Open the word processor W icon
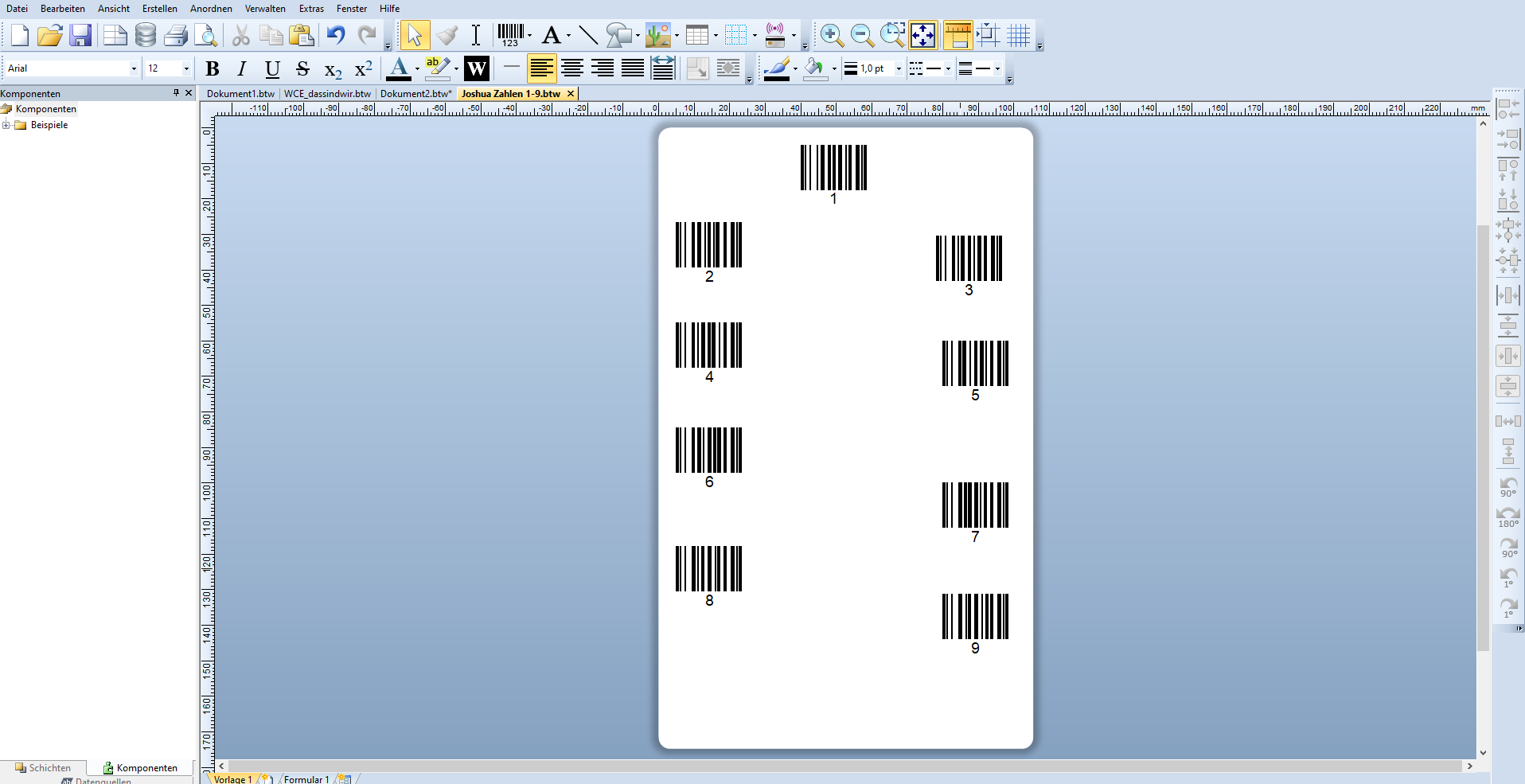 (477, 69)
